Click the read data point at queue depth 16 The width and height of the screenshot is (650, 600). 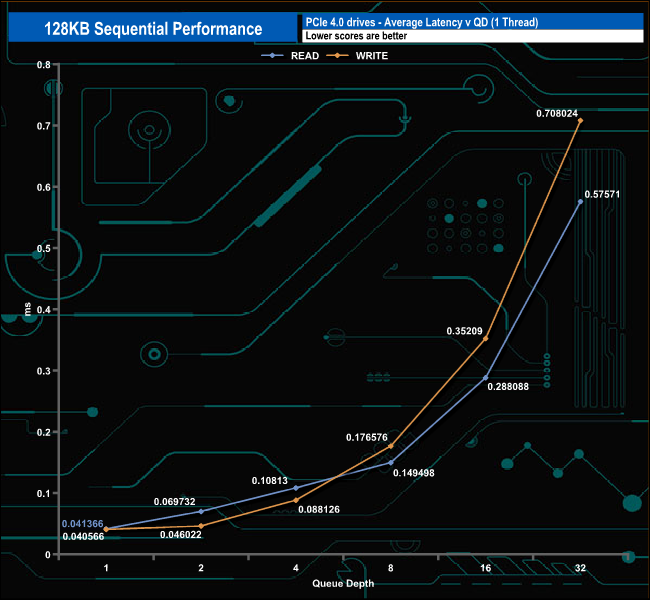coord(486,378)
